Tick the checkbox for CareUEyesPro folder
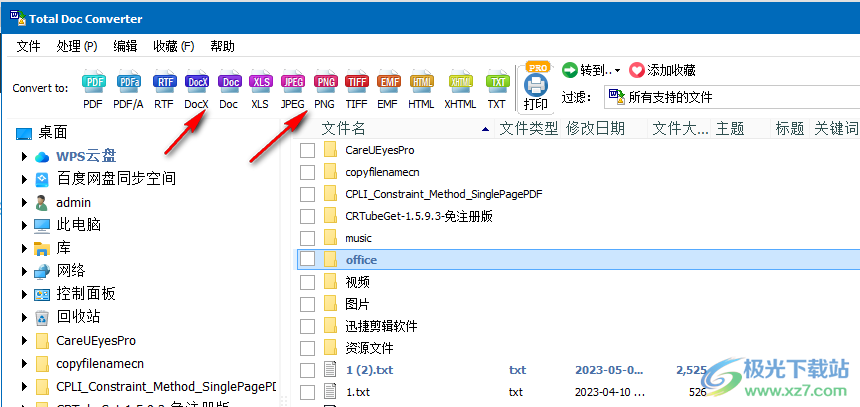Viewport: 860px width, 407px height. [308, 150]
